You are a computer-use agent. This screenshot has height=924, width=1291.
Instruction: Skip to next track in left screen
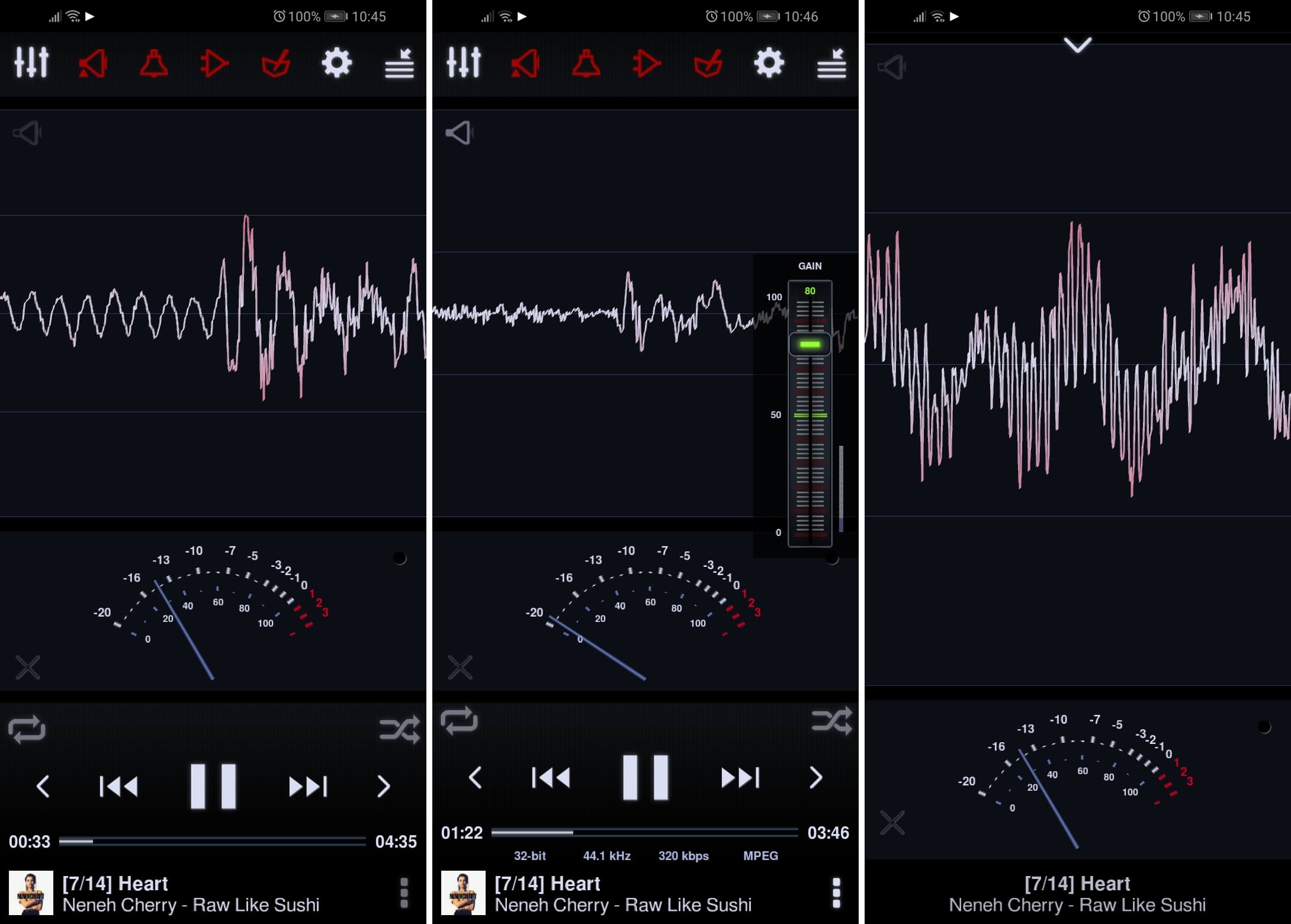click(x=308, y=787)
